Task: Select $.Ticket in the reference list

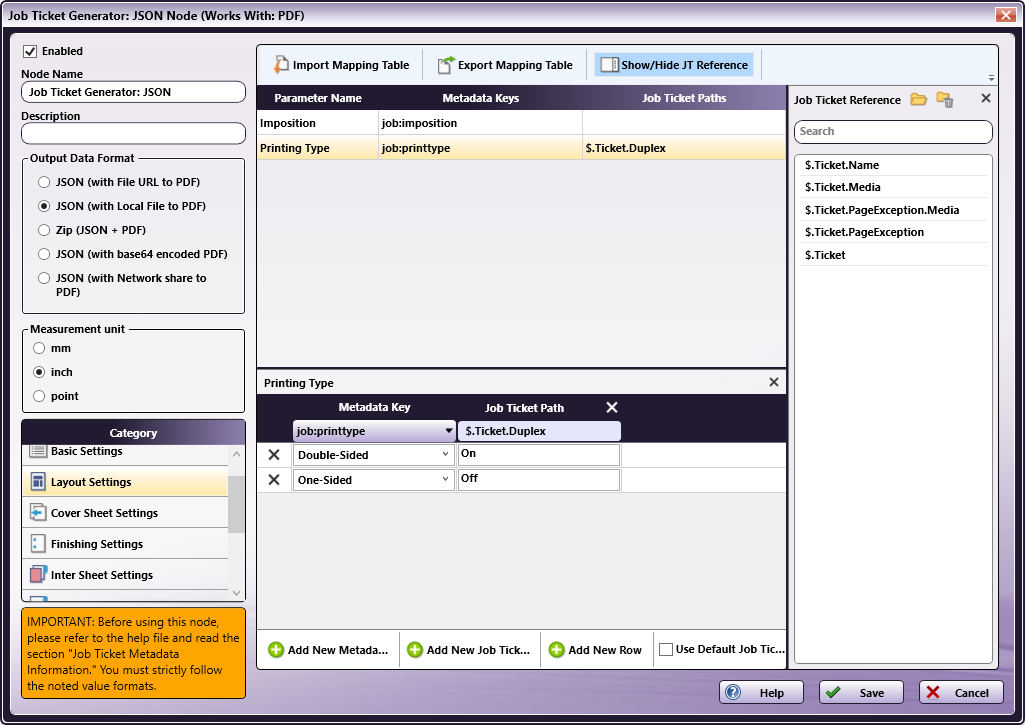Action: coord(893,255)
